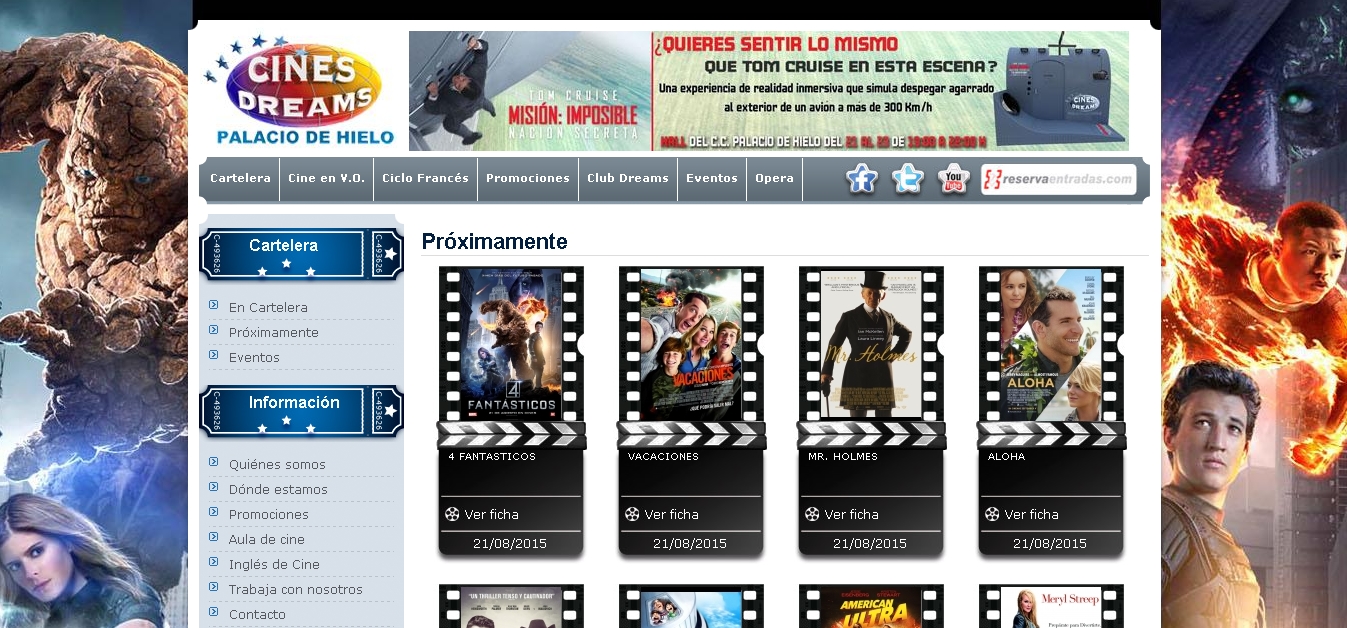Viewport: 1347px width, 628px height.
Task: Click the film reel icon under 4 Fantasticos
Action: coord(452,514)
